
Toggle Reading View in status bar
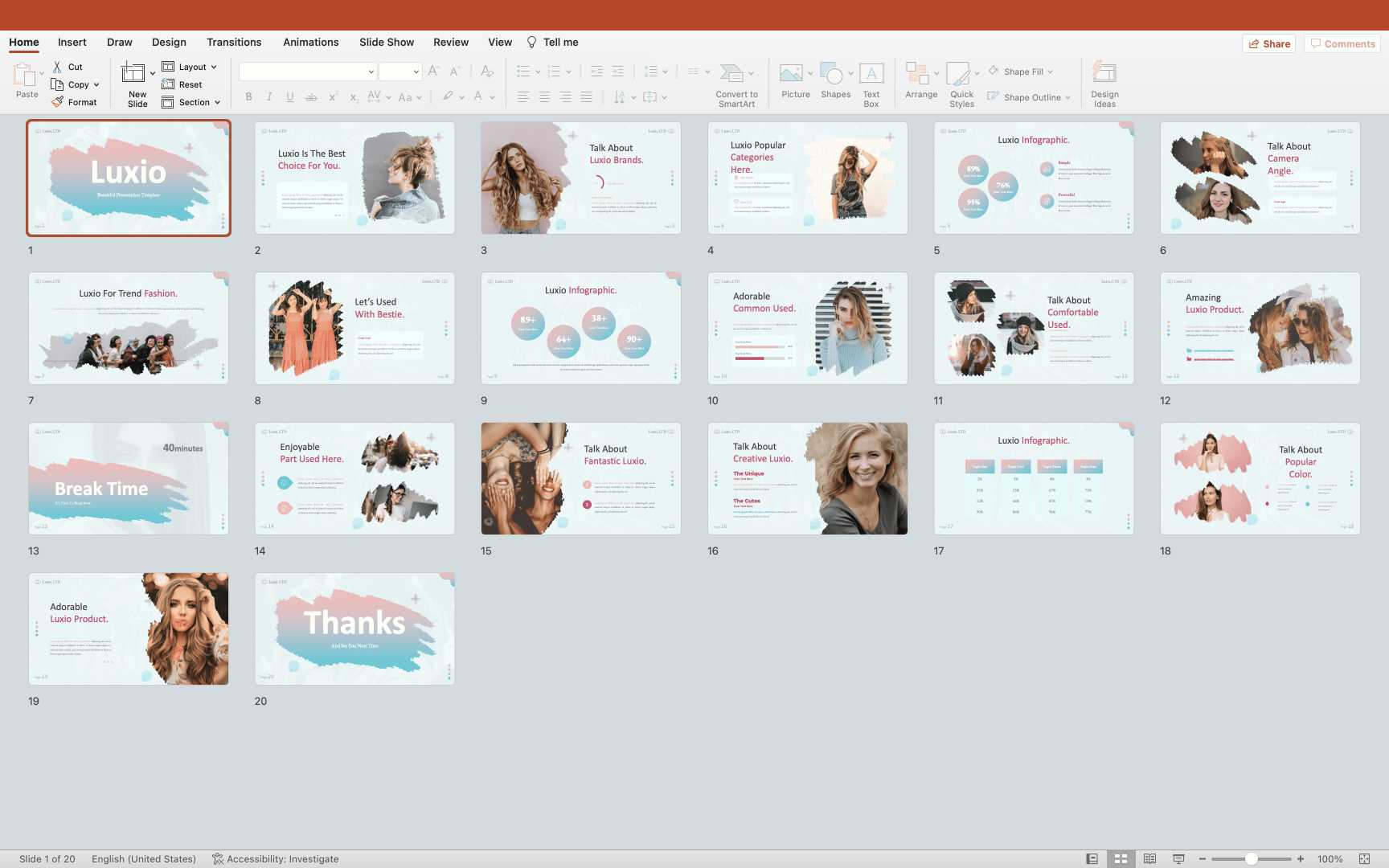tap(1149, 859)
